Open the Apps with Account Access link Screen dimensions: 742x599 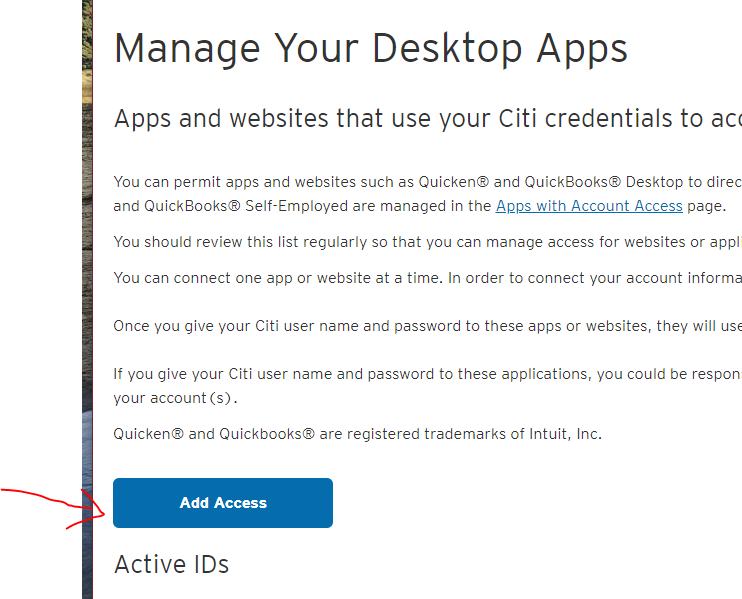(x=589, y=206)
